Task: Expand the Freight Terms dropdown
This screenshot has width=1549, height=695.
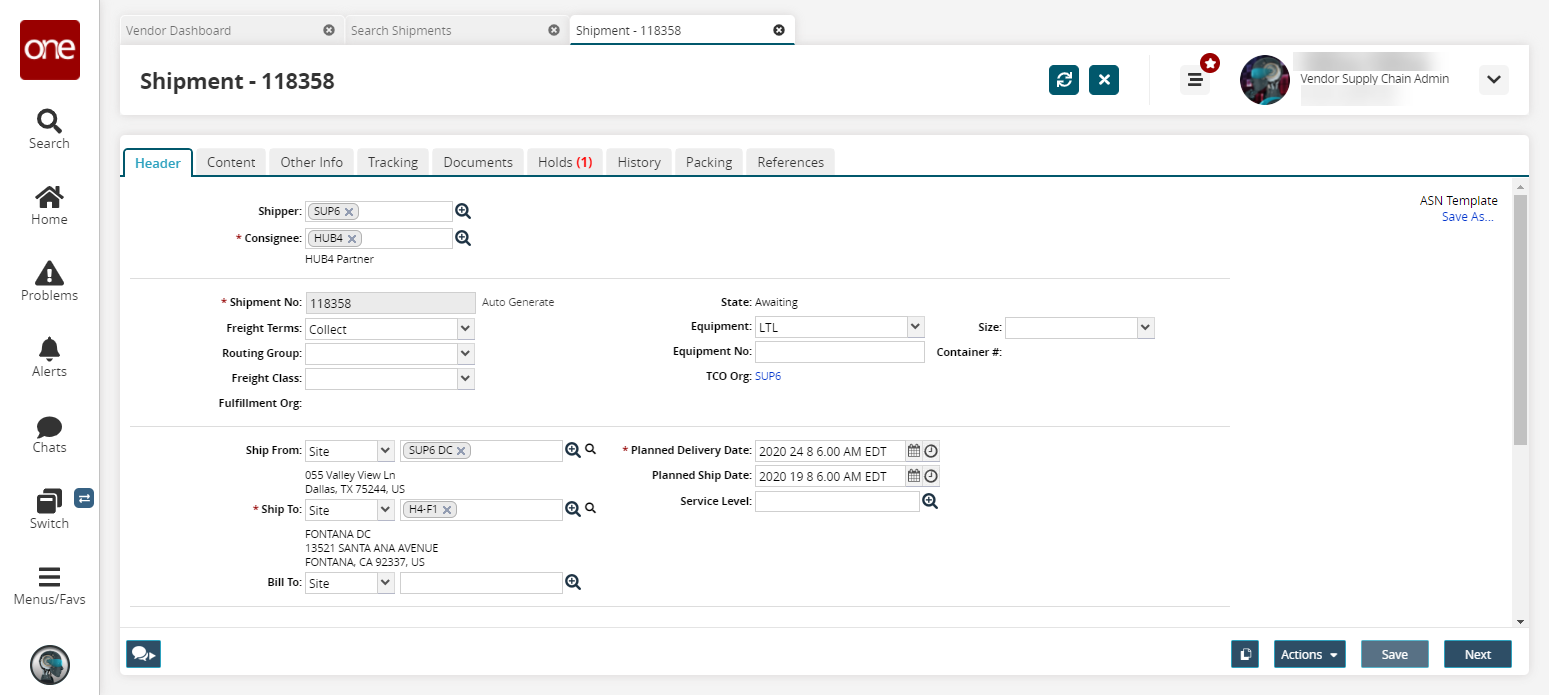Action: (x=465, y=329)
